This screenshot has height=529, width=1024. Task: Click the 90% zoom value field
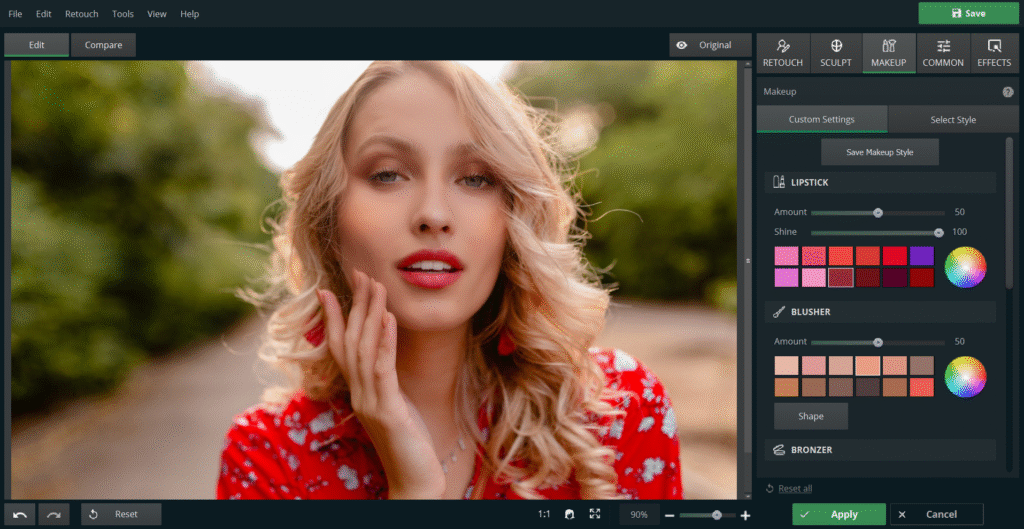[x=639, y=515]
